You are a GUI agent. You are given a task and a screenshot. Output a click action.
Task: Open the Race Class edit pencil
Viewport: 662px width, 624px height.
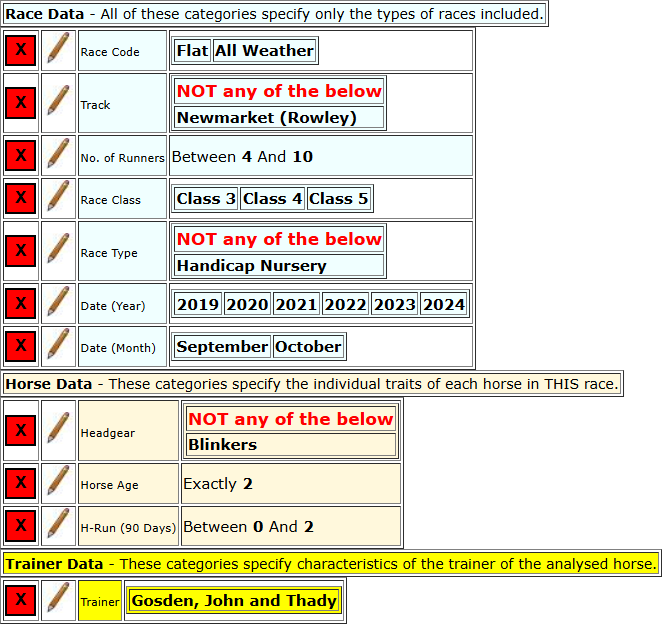(58, 198)
